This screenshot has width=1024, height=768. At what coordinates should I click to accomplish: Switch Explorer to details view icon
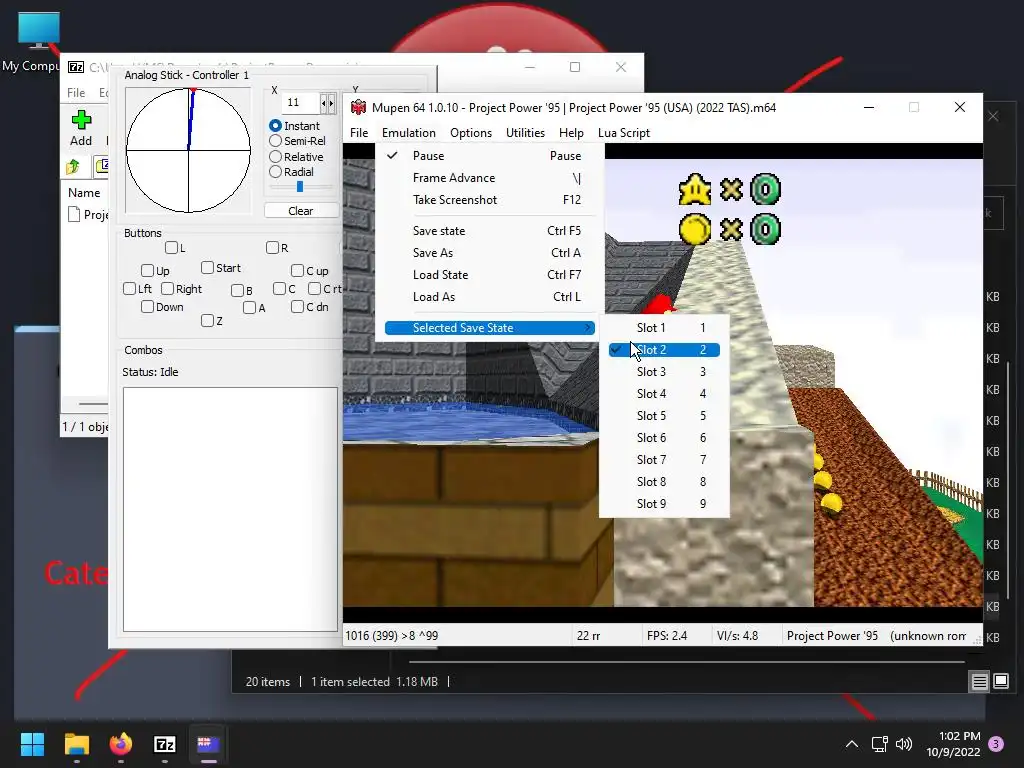click(980, 682)
